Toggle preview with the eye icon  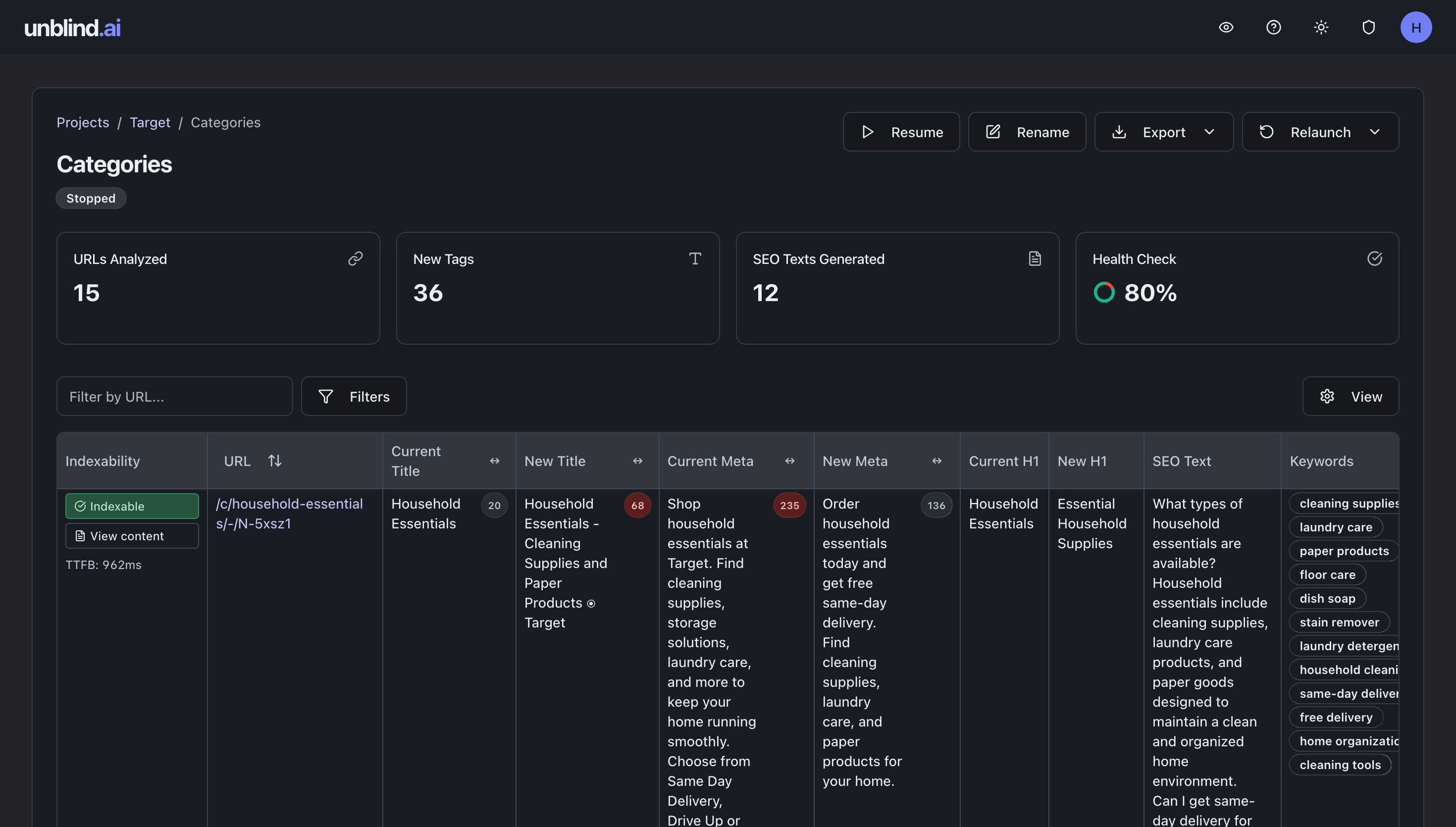coord(1225,27)
